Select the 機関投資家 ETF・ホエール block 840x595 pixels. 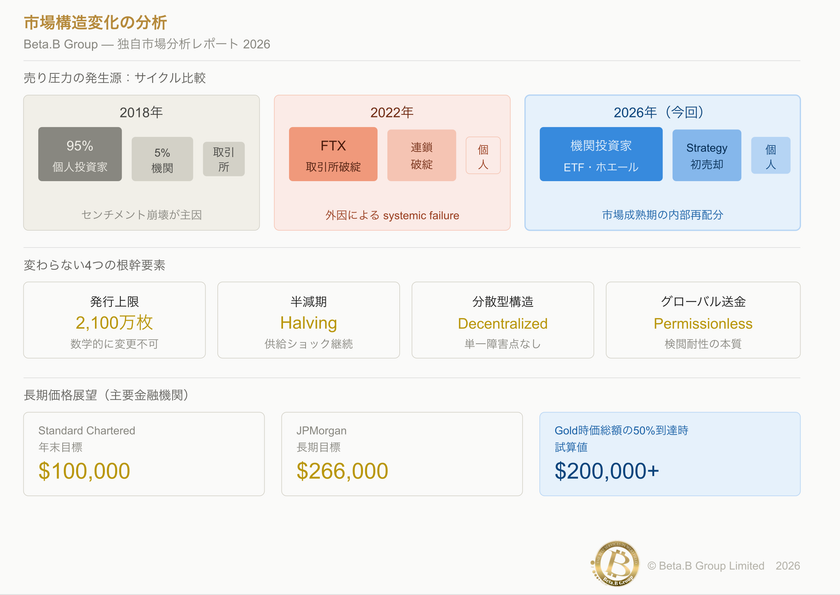[601, 154]
